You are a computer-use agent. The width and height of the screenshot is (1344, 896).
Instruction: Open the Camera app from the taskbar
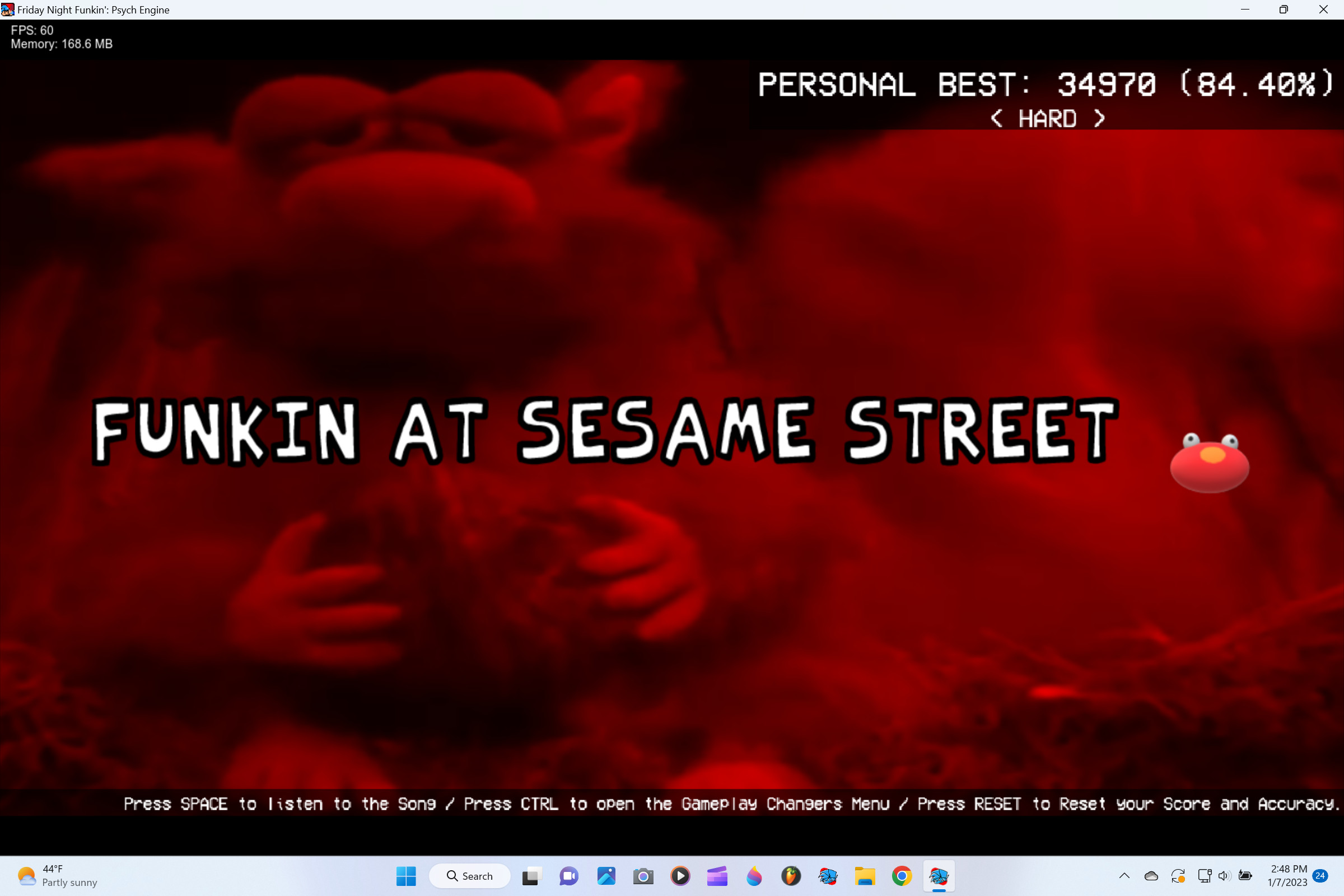tap(643, 876)
